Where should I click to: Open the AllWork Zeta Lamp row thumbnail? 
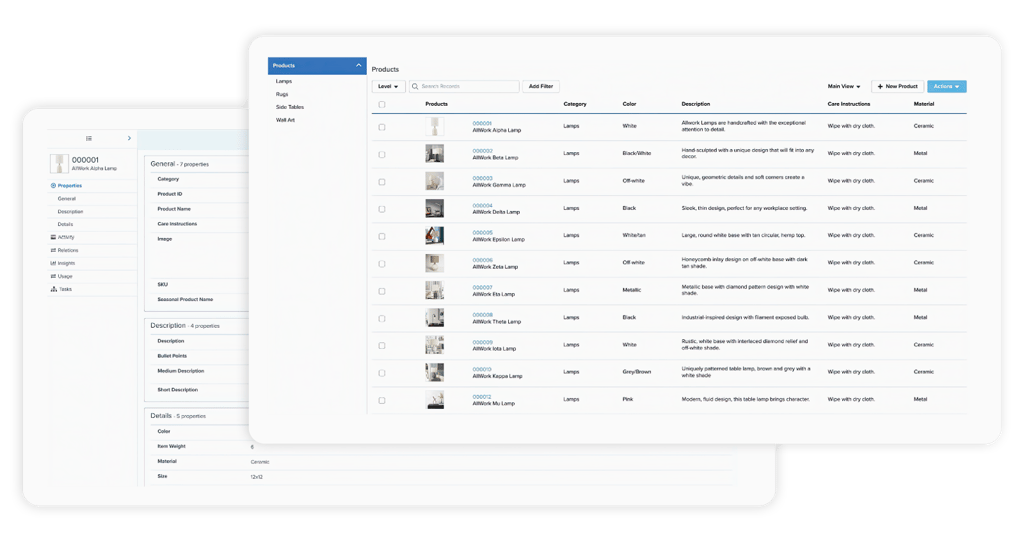[x=434, y=263]
